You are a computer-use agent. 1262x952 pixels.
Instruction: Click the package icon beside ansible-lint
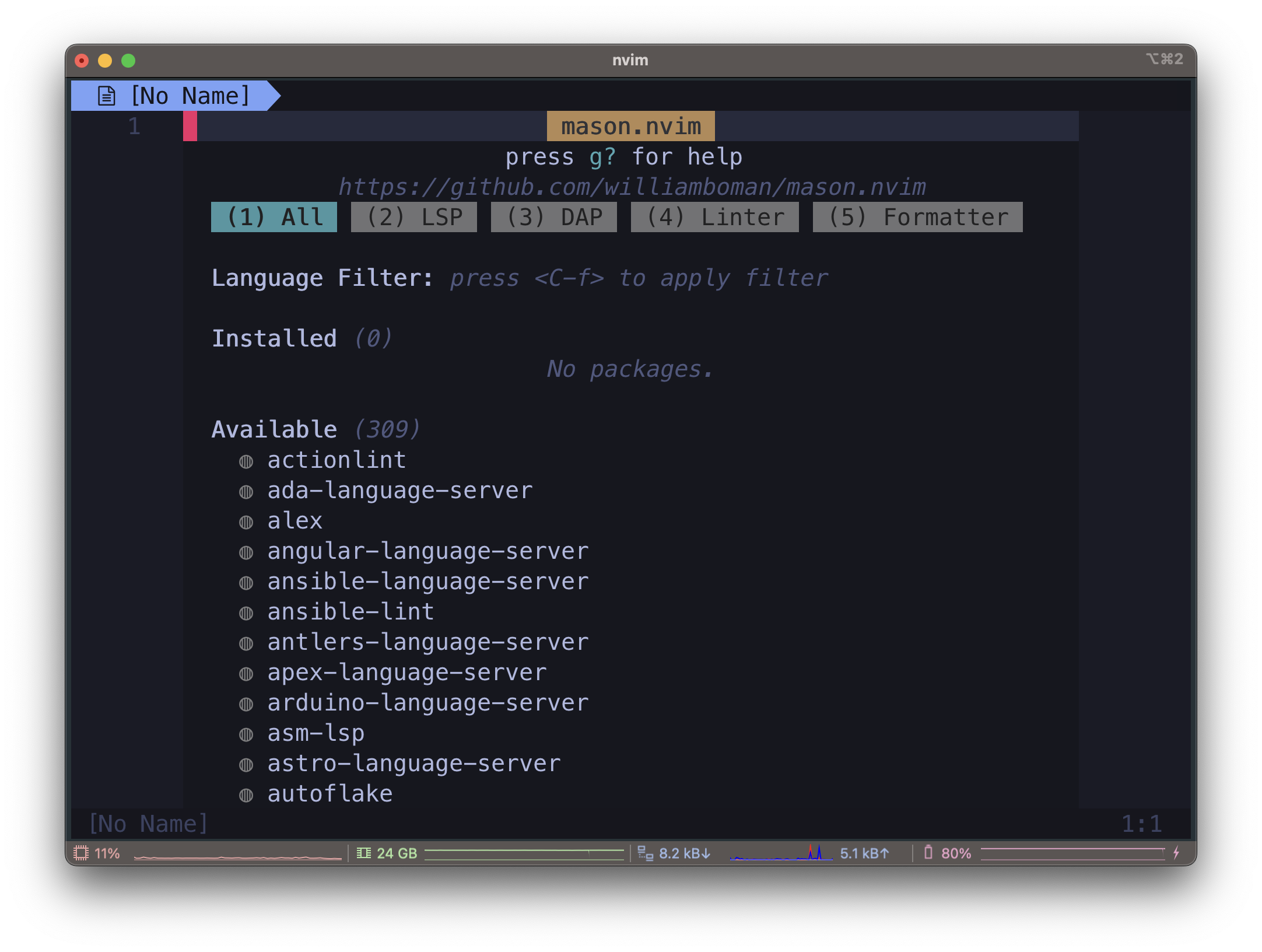pyautogui.click(x=246, y=613)
